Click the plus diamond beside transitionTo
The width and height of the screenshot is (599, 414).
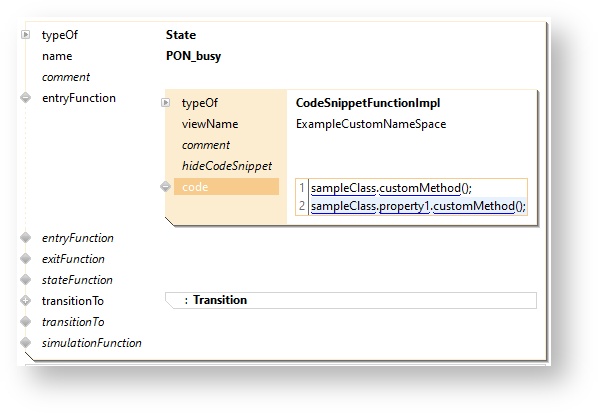25,301
